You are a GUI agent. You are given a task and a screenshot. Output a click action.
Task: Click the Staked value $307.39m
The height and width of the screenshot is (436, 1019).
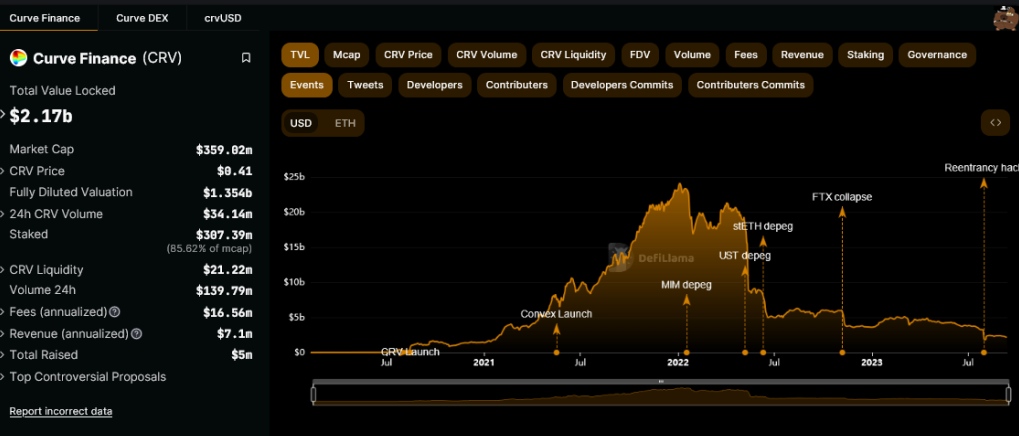(x=224, y=235)
